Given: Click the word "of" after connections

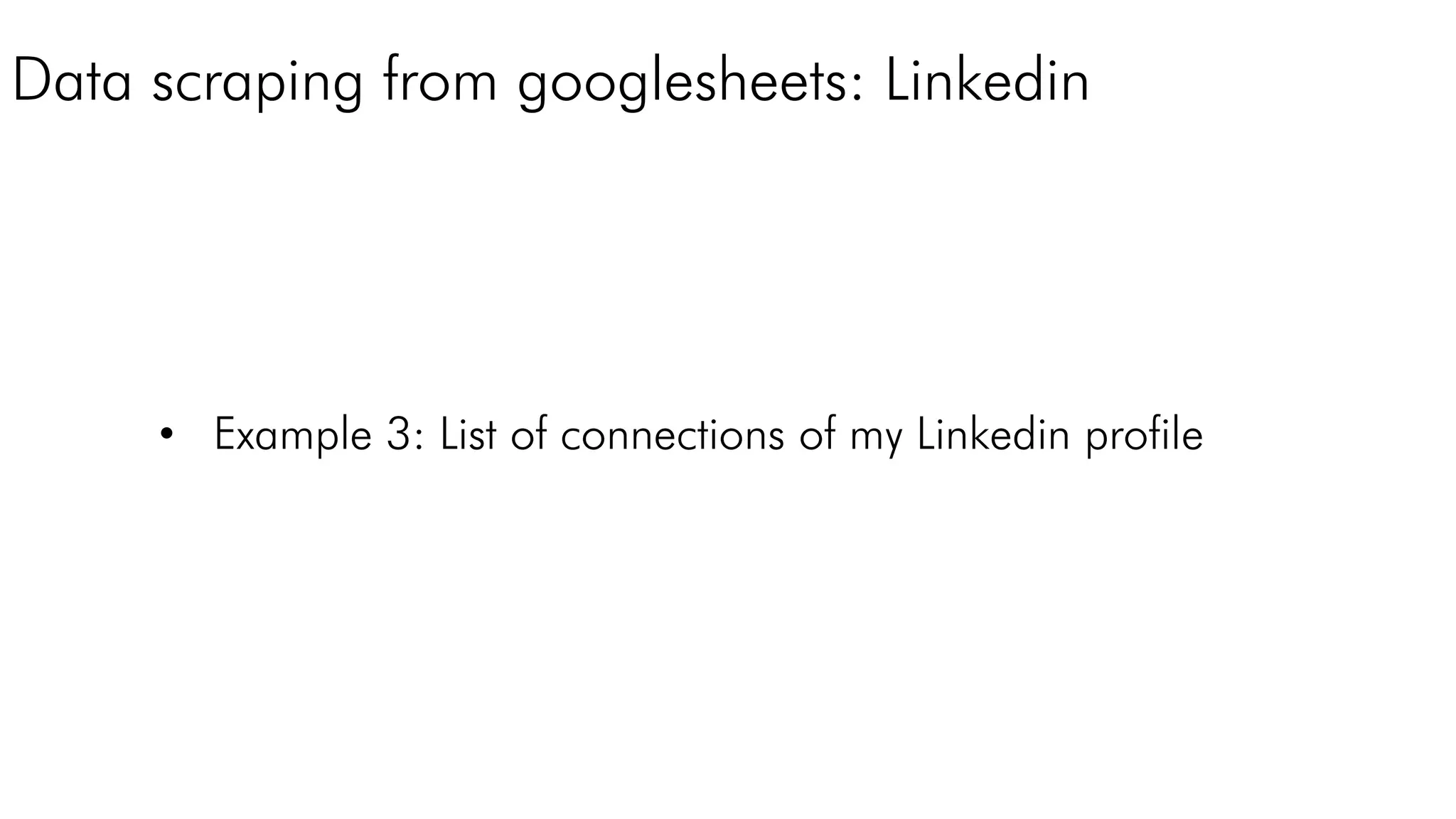Looking at the screenshot, I should 817,434.
